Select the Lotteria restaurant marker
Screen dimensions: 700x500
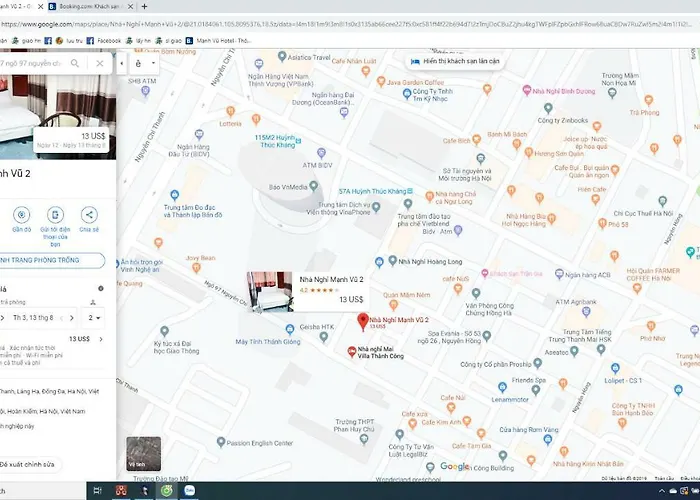(x=230, y=111)
